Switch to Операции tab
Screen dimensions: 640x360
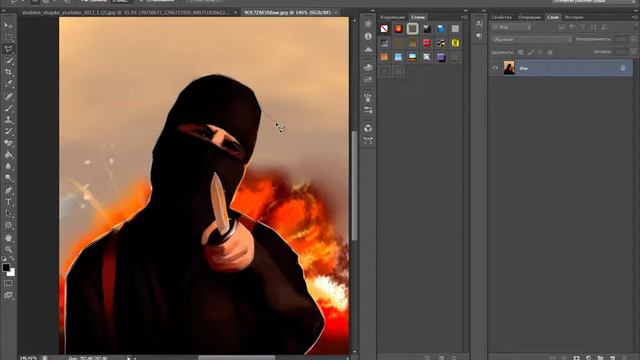(529, 17)
